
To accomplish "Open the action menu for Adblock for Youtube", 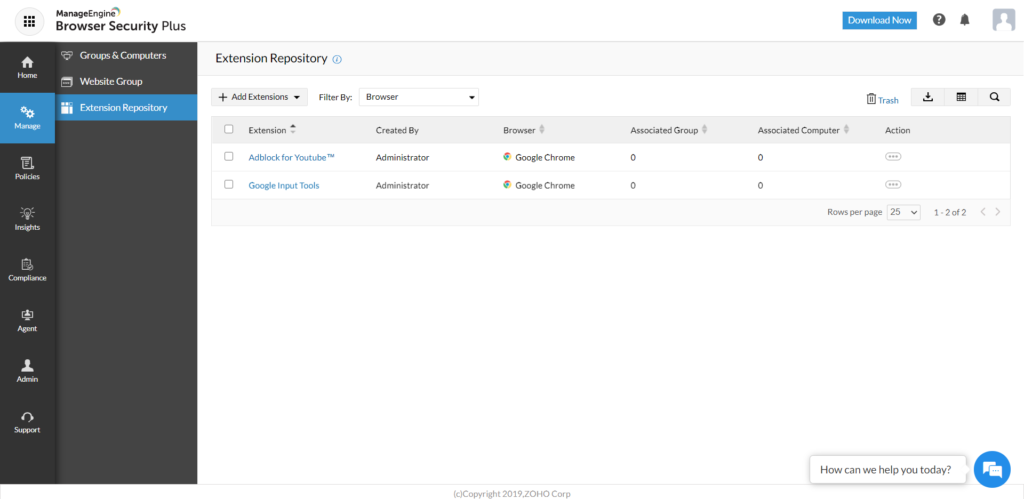I will tap(893, 157).
